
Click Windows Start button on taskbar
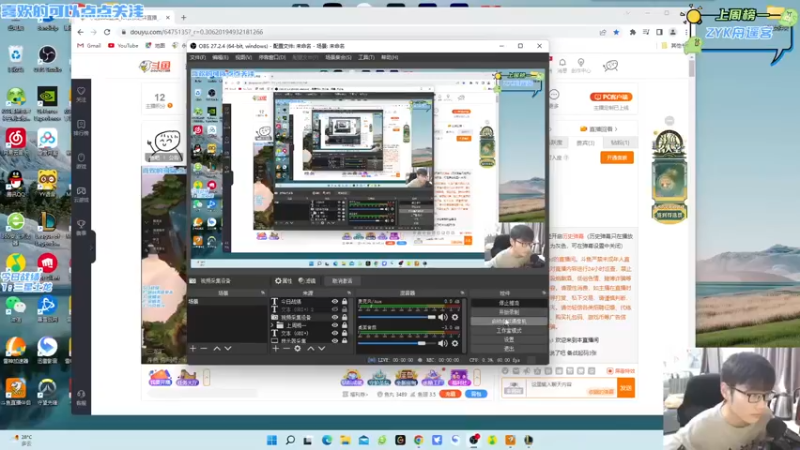tap(272, 440)
